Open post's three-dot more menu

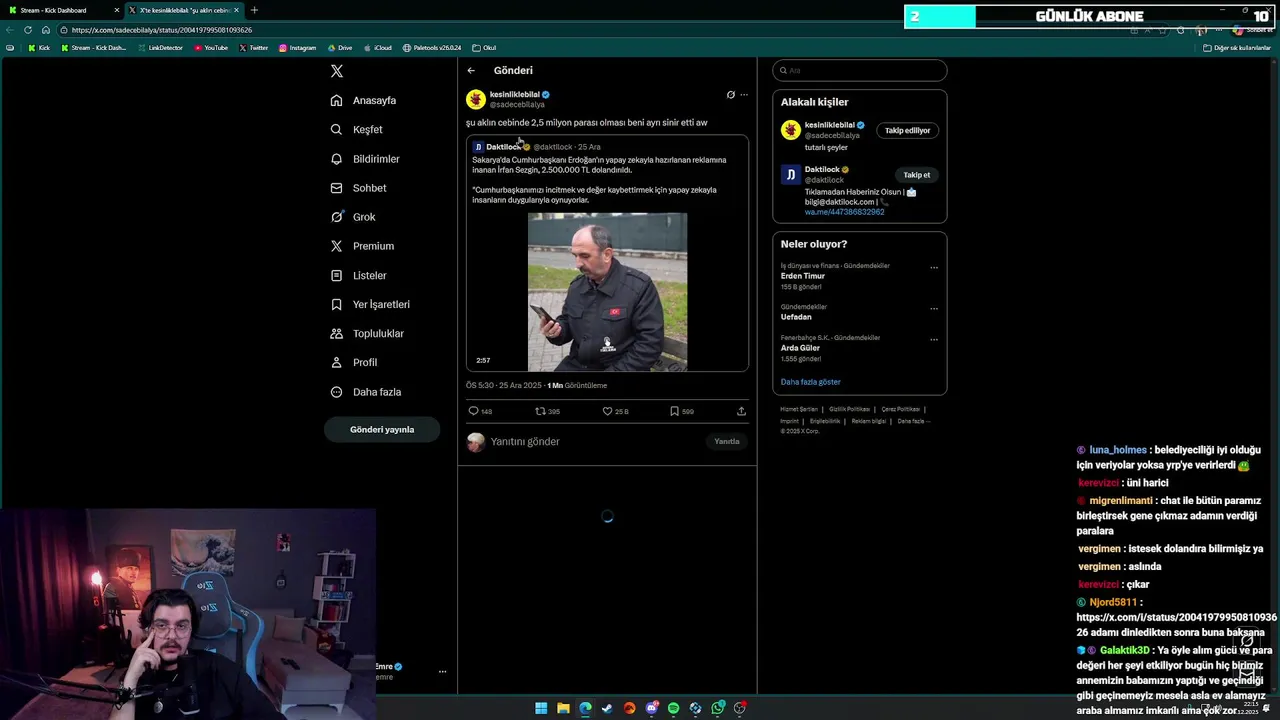point(744,95)
